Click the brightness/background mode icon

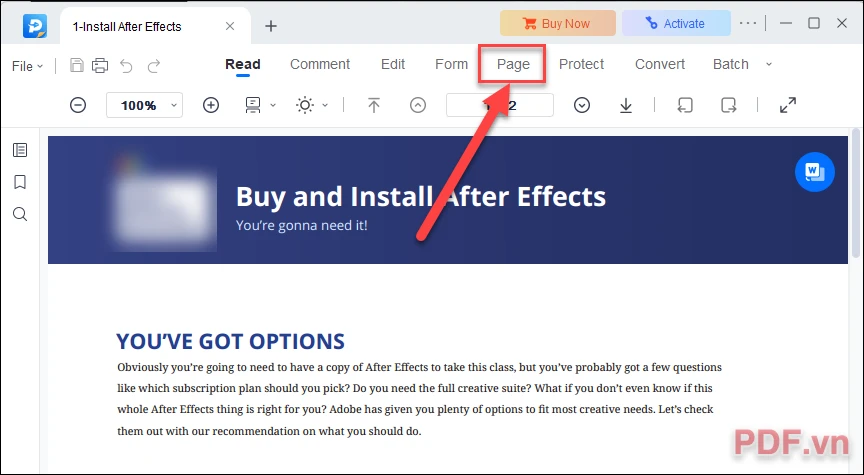pyautogui.click(x=305, y=105)
